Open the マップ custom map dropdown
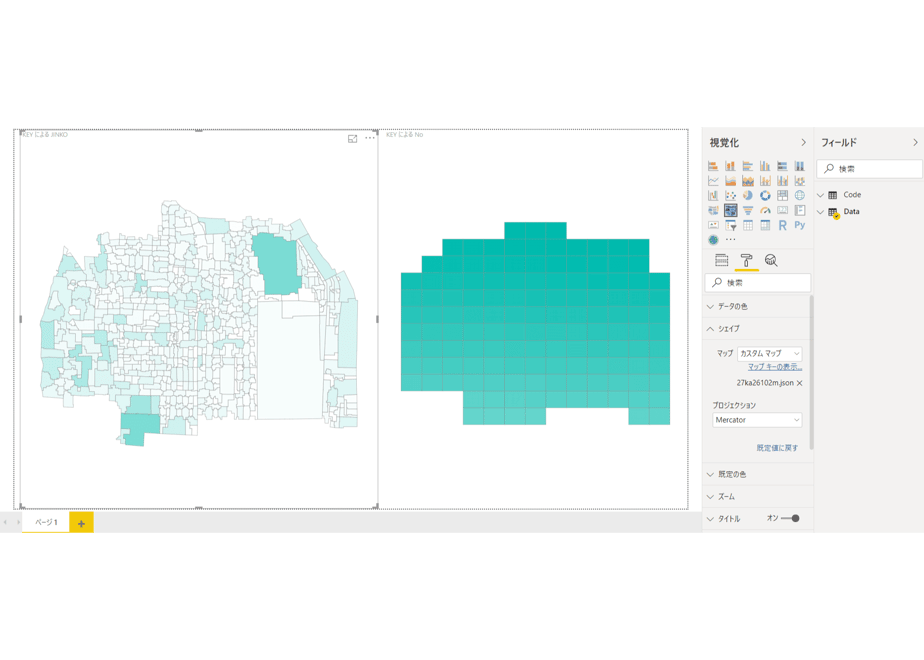 tap(770, 354)
